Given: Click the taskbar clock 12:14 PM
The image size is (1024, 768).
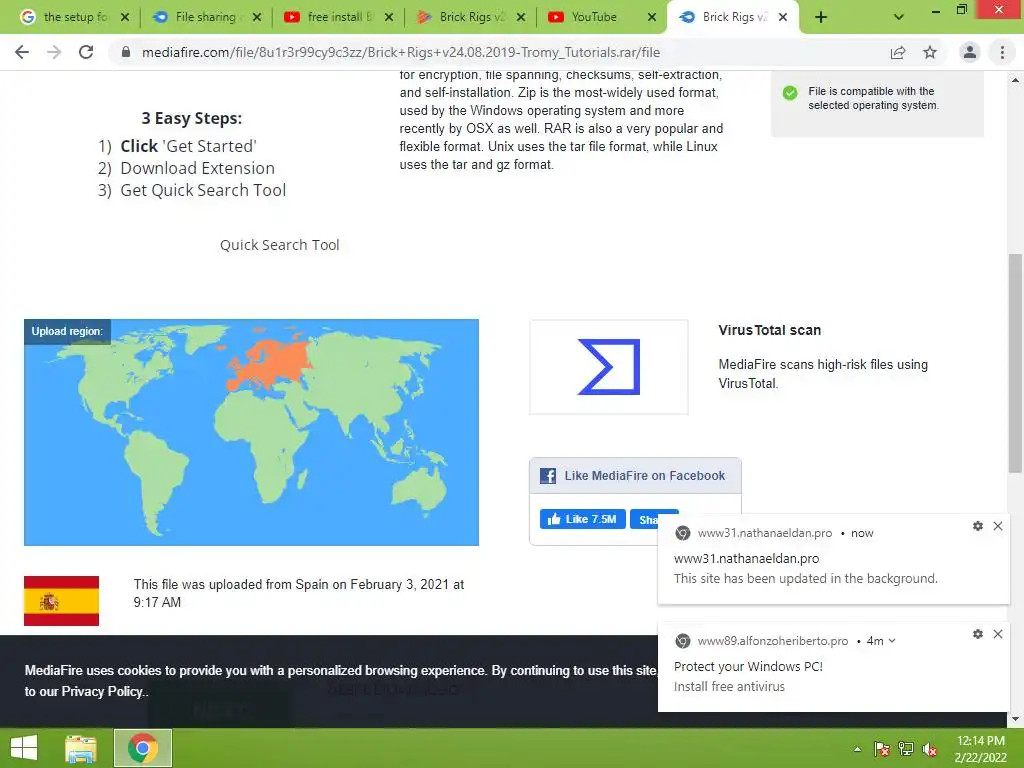Looking at the screenshot, I should tap(980, 741).
